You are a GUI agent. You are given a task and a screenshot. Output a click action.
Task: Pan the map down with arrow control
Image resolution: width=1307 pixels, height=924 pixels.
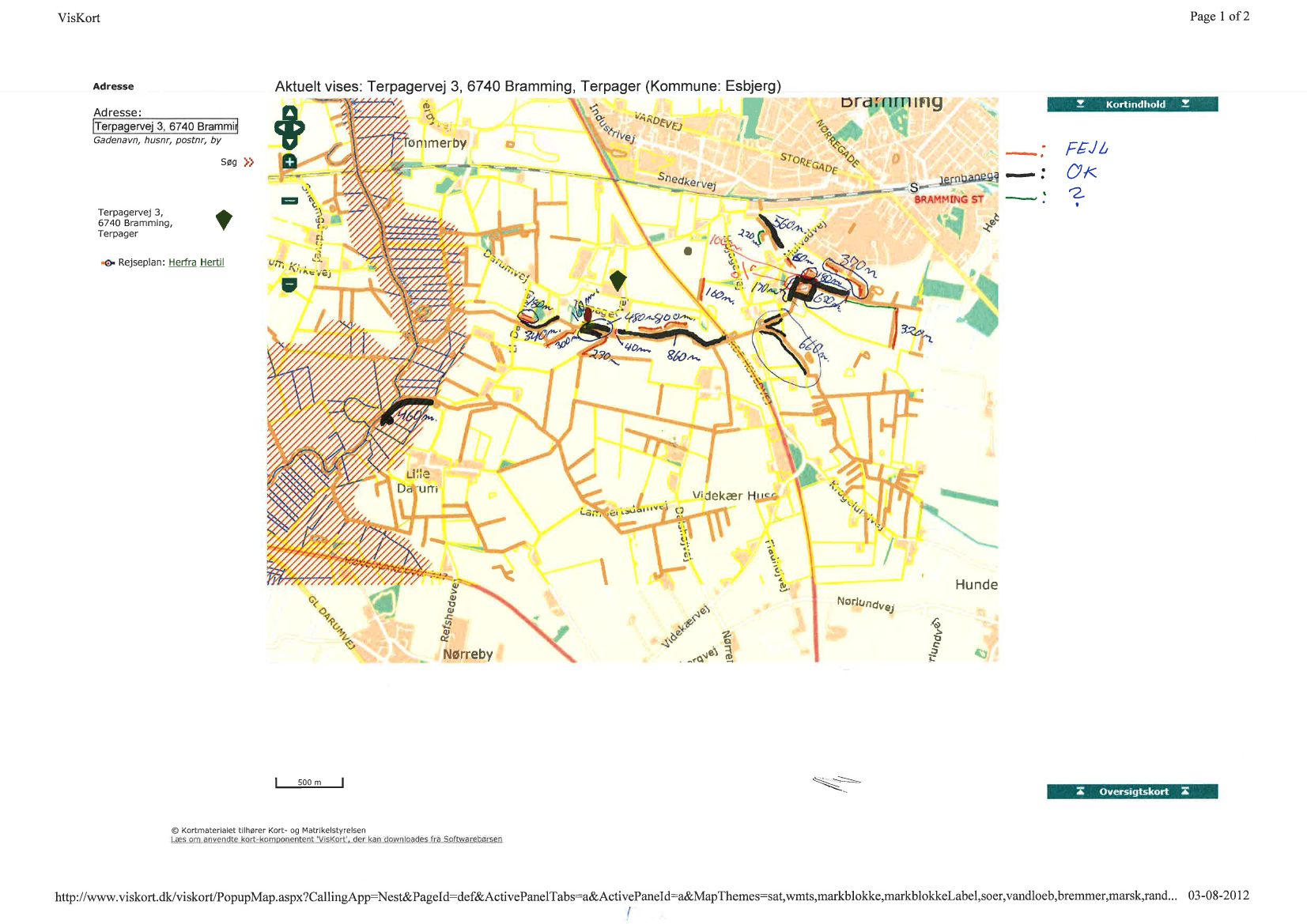tap(289, 142)
